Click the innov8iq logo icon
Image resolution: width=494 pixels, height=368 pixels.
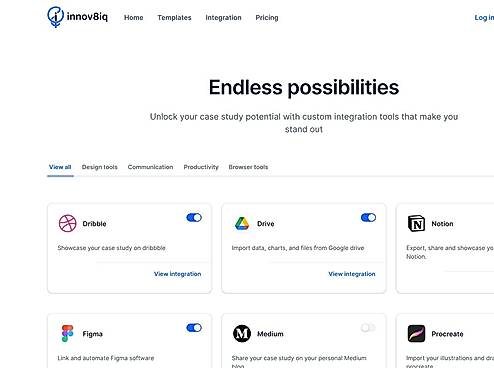[x=55, y=17]
